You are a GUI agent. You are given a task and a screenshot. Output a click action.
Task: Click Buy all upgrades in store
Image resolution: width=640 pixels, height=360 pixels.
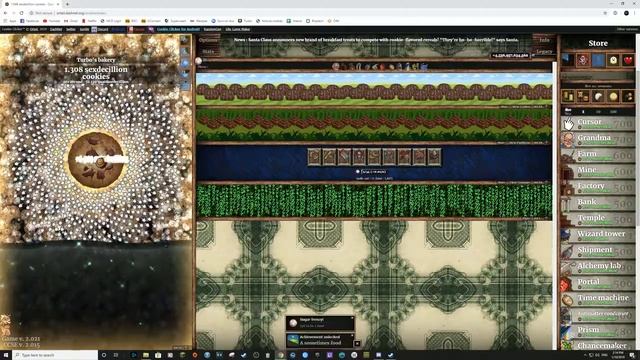(x=598, y=86)
